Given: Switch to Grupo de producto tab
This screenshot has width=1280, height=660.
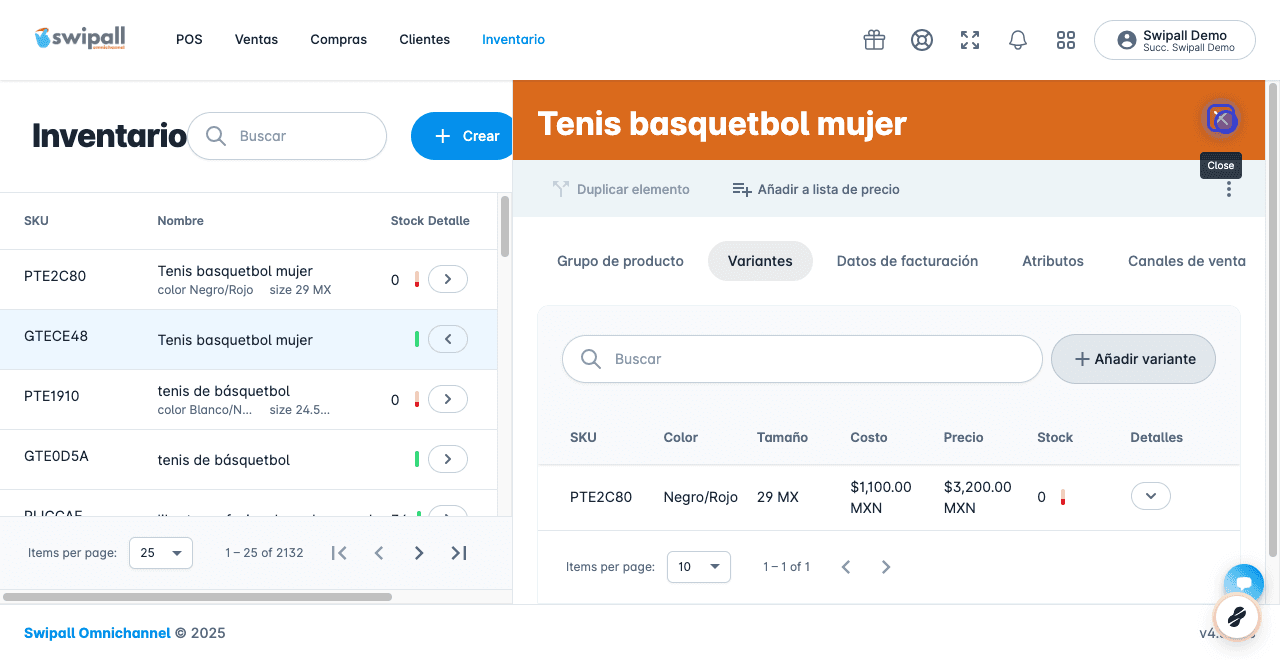Looking at the screenshot, I should (x=620, y=261).
